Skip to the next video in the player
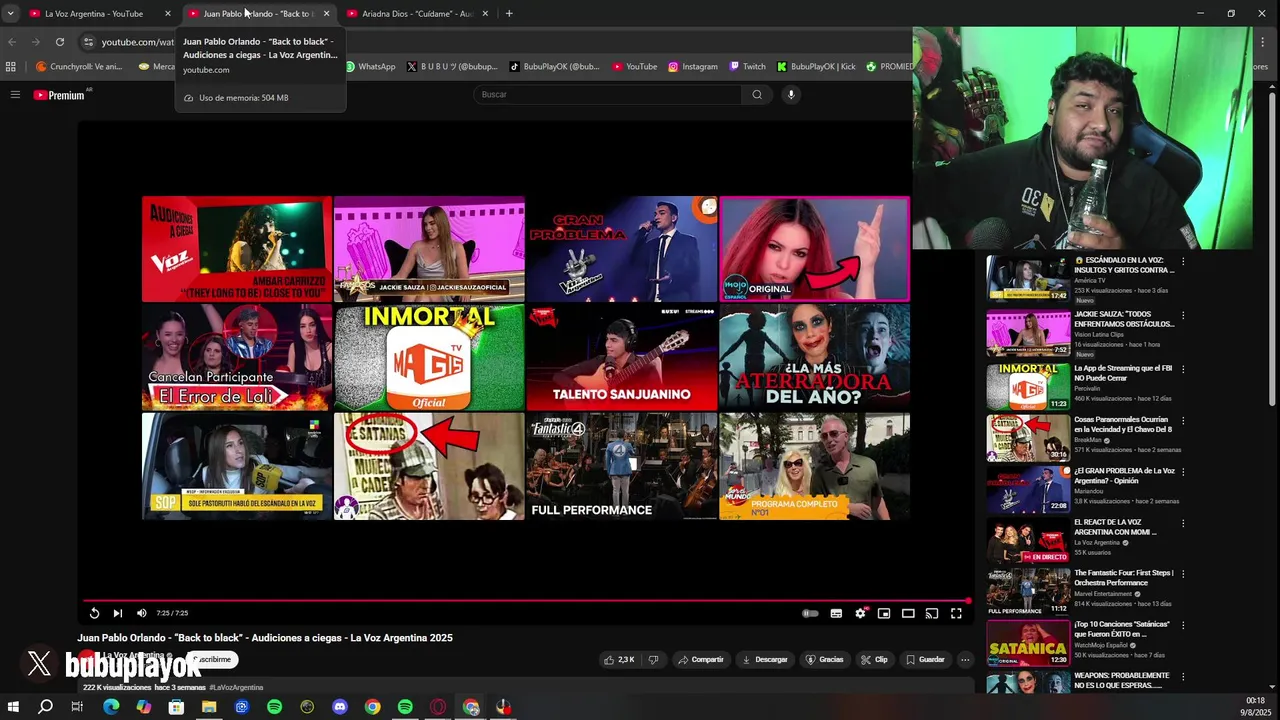Screen dimensions: 1280x720 tap(117, 613)
